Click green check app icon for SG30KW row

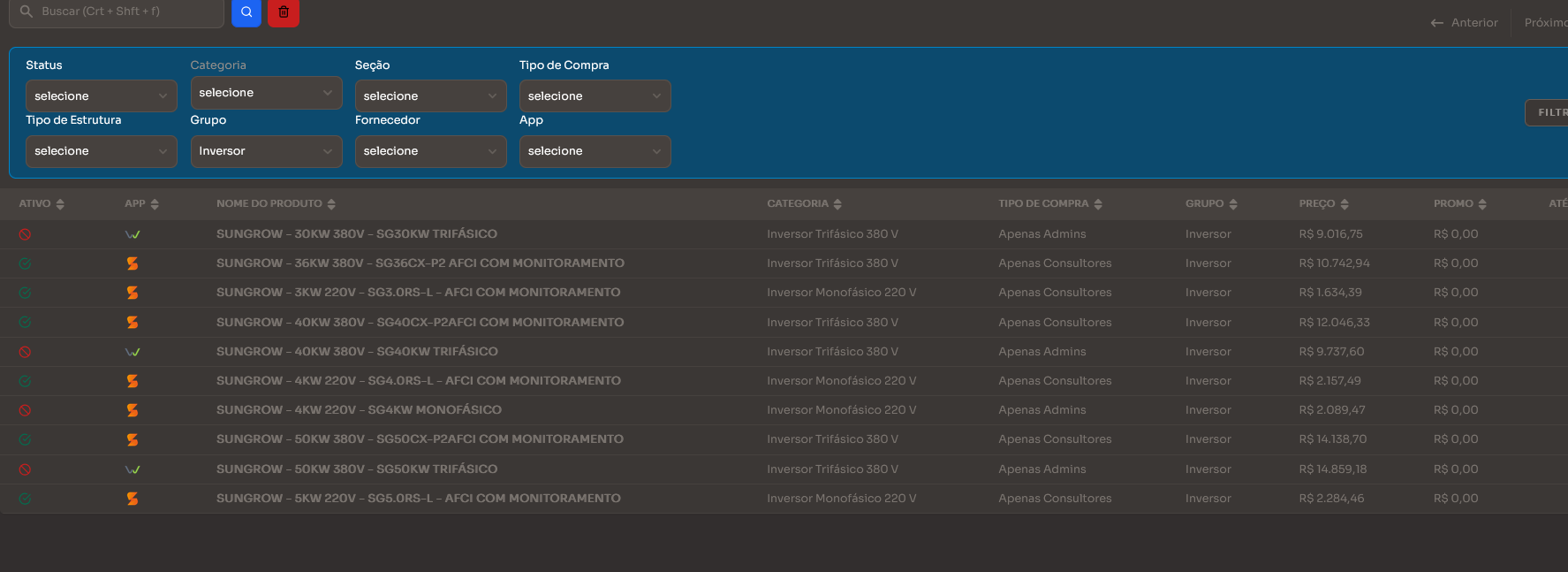[x=133, y=234]
